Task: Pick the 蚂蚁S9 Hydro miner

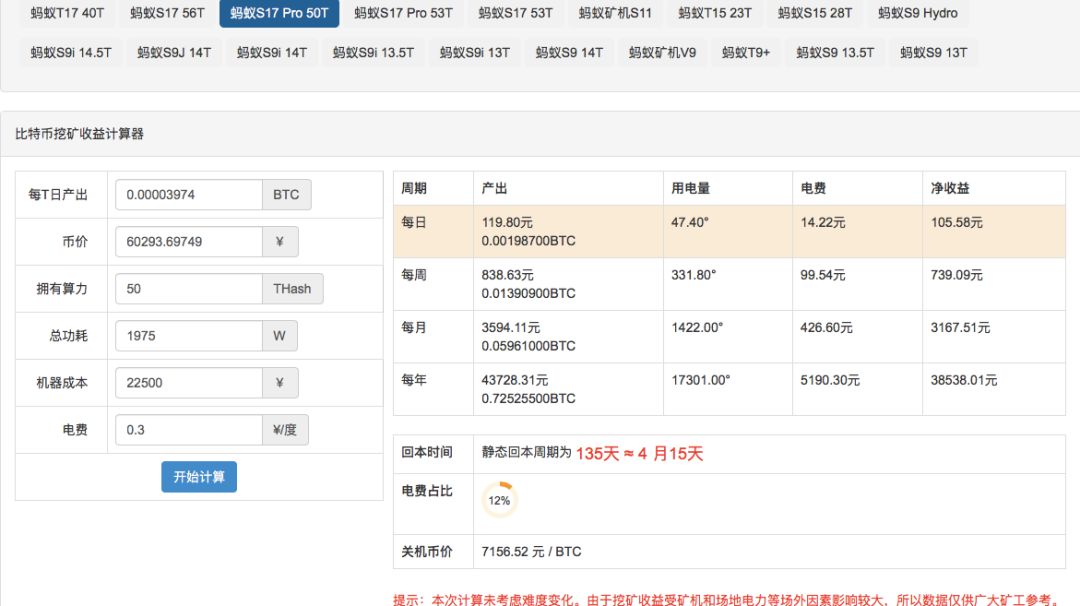Action: tap(917, 13)
